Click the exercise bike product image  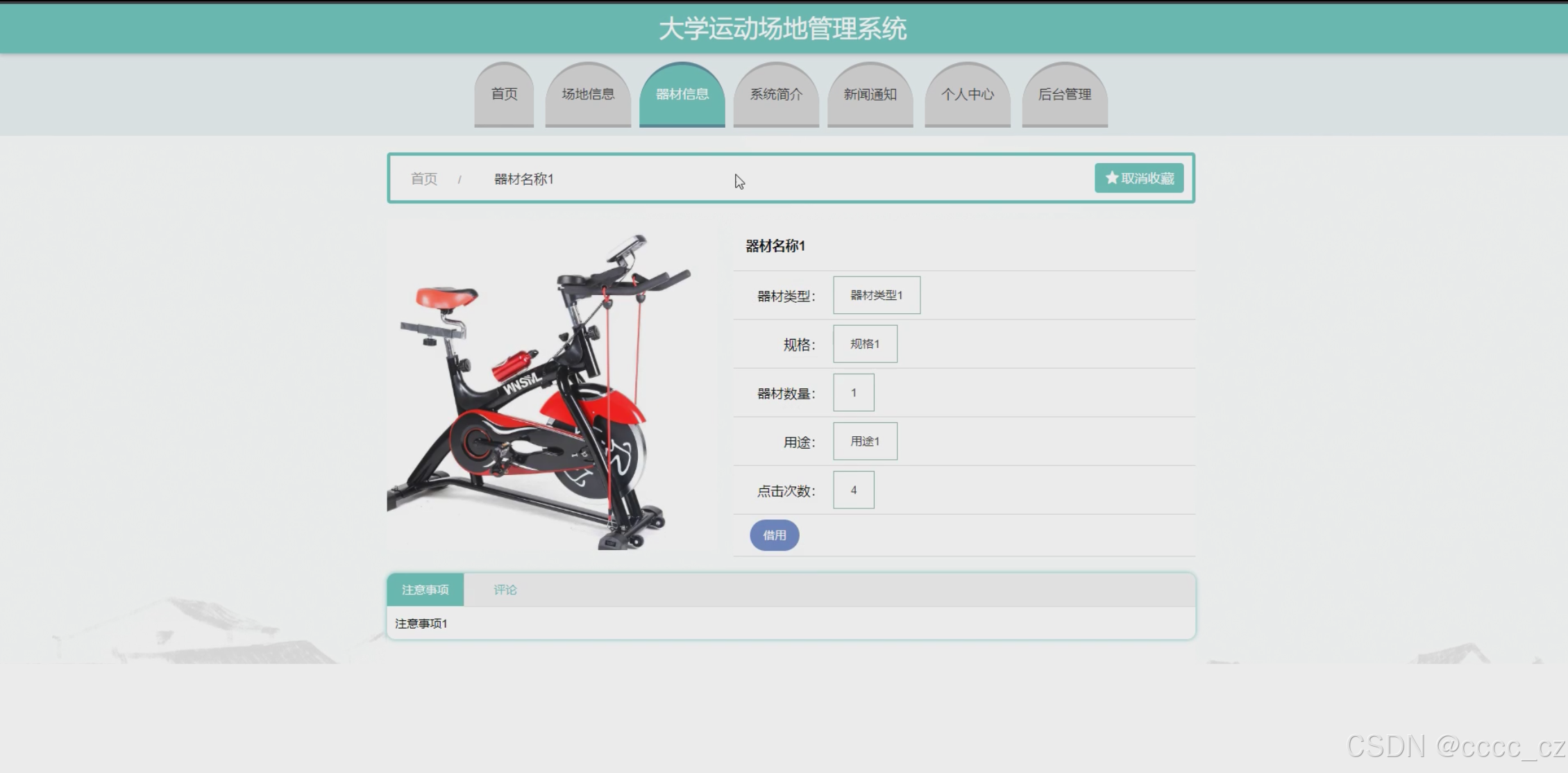pyautogui.click(x=538, y=392)
